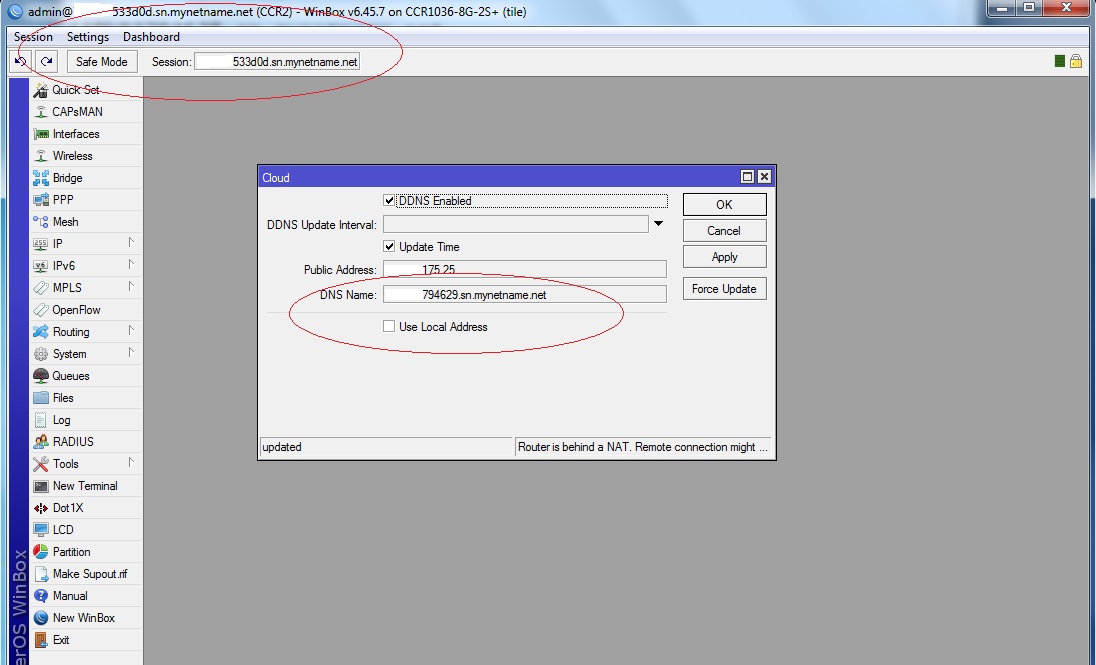Maximize the Cloud dialog window
Image resolution: width=1096 pixels, height=665 pixels.
pos(747,177)
